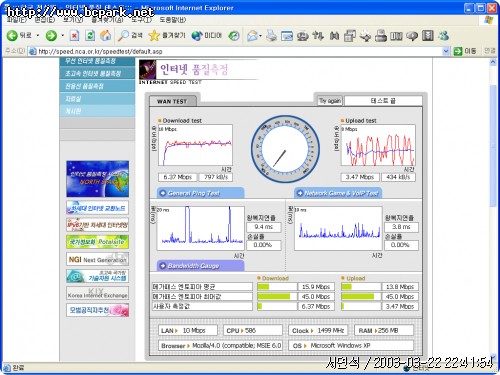Click the 3.8 ms VoIP delay value
Image resolution: width=500 pixels, height=375 pixels.
point(401,227)
